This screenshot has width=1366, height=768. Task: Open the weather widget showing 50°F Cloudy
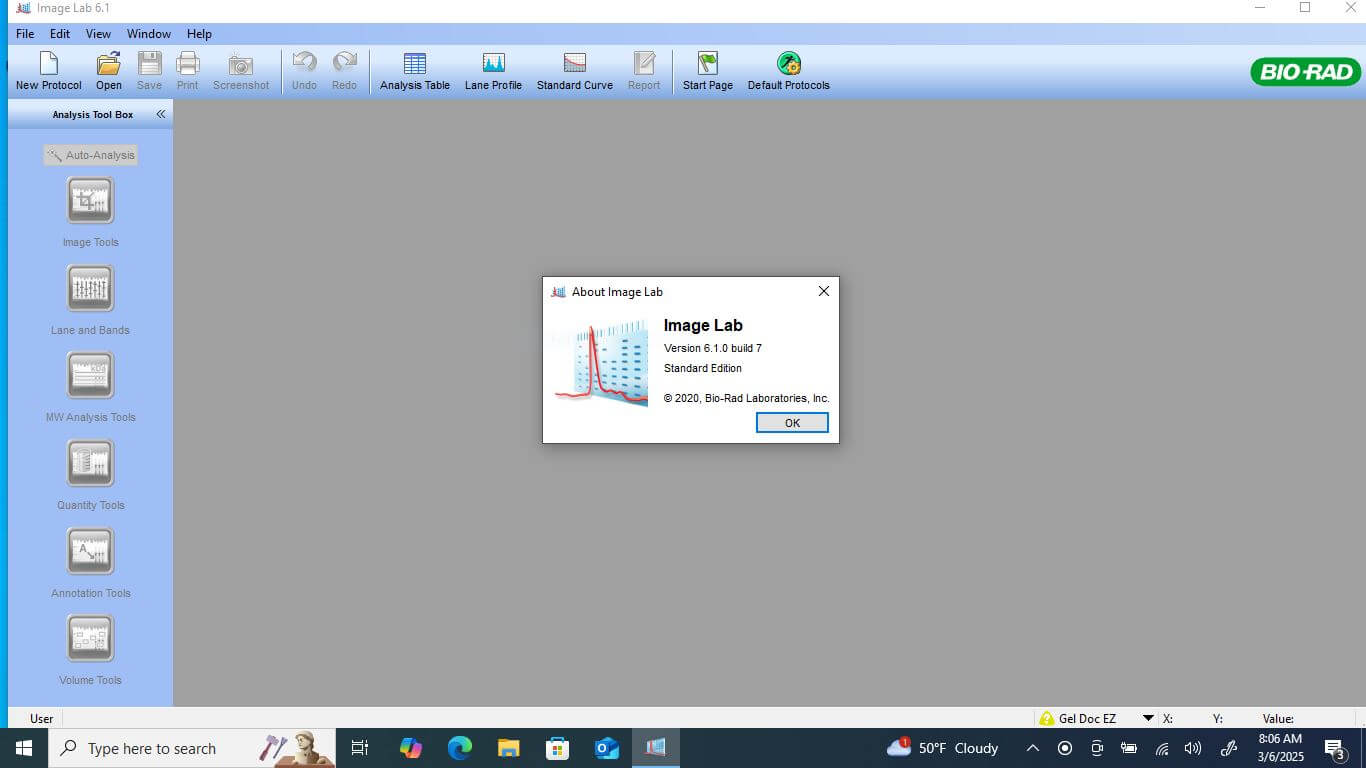(x=942, y=748)
